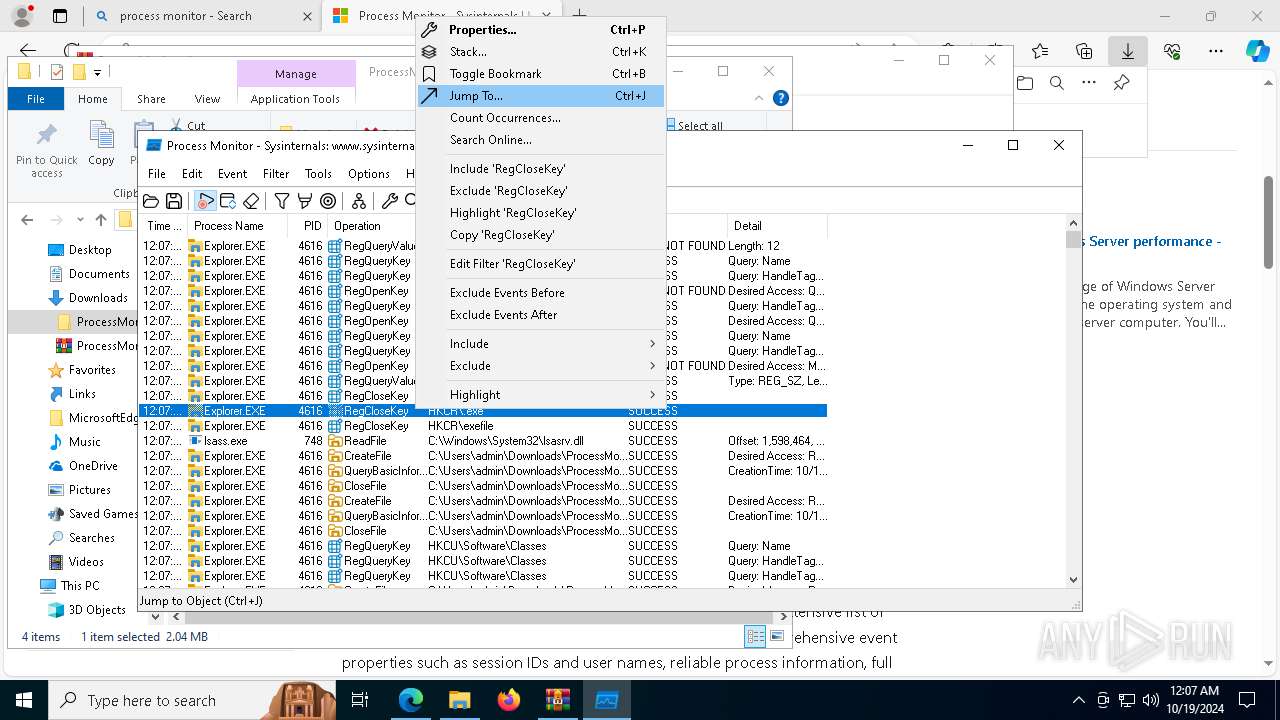Open Process Monitor Filter menu
The height and width of the screenshot is (720, 1280).
276,174
